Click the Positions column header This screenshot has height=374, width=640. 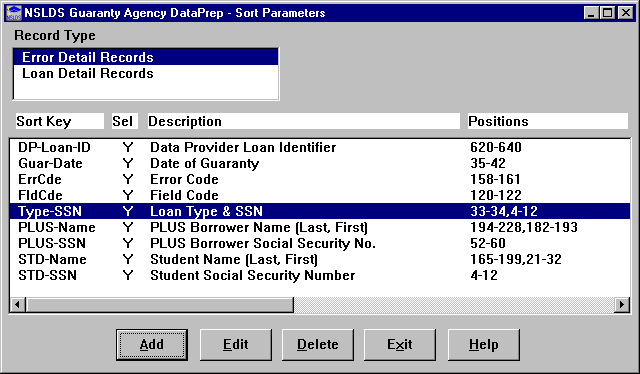coord(548,121)
